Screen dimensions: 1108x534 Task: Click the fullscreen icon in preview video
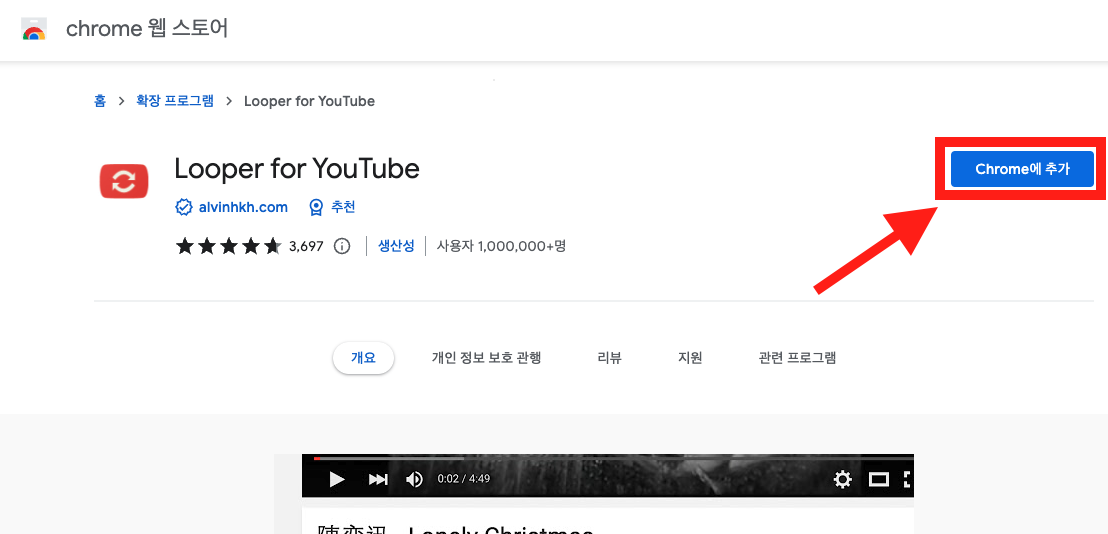908,480
